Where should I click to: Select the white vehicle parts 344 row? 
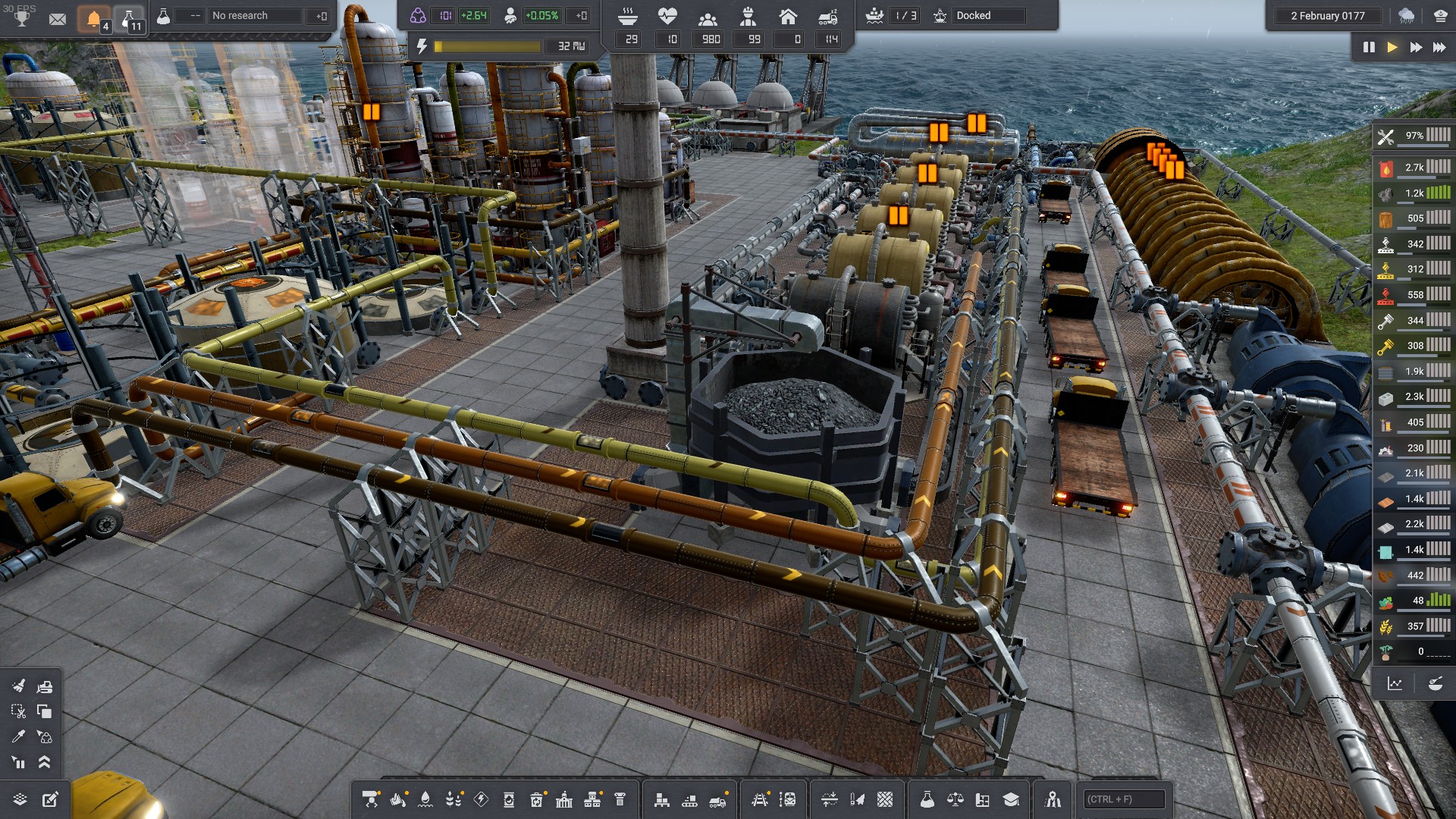1414,321
